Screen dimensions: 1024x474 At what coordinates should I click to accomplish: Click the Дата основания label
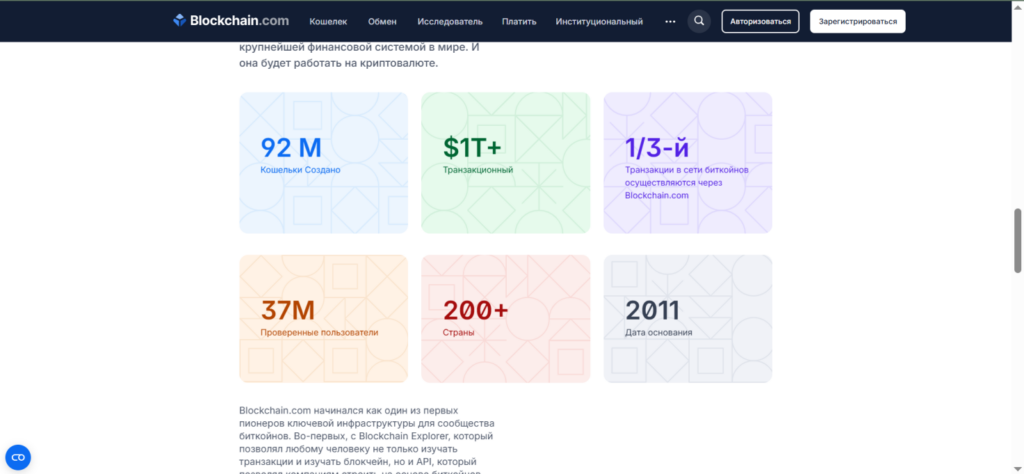pos(658,332)
